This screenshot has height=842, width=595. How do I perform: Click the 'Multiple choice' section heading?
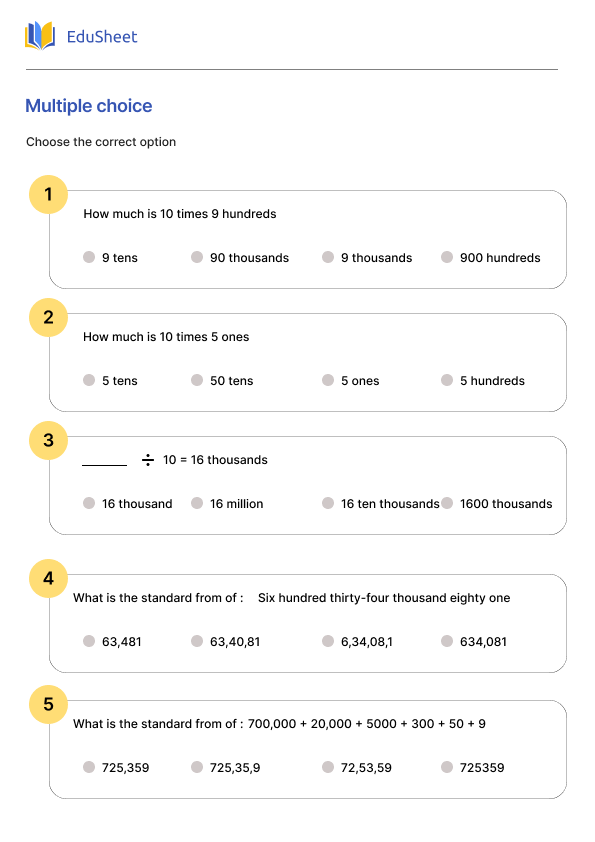89,106
